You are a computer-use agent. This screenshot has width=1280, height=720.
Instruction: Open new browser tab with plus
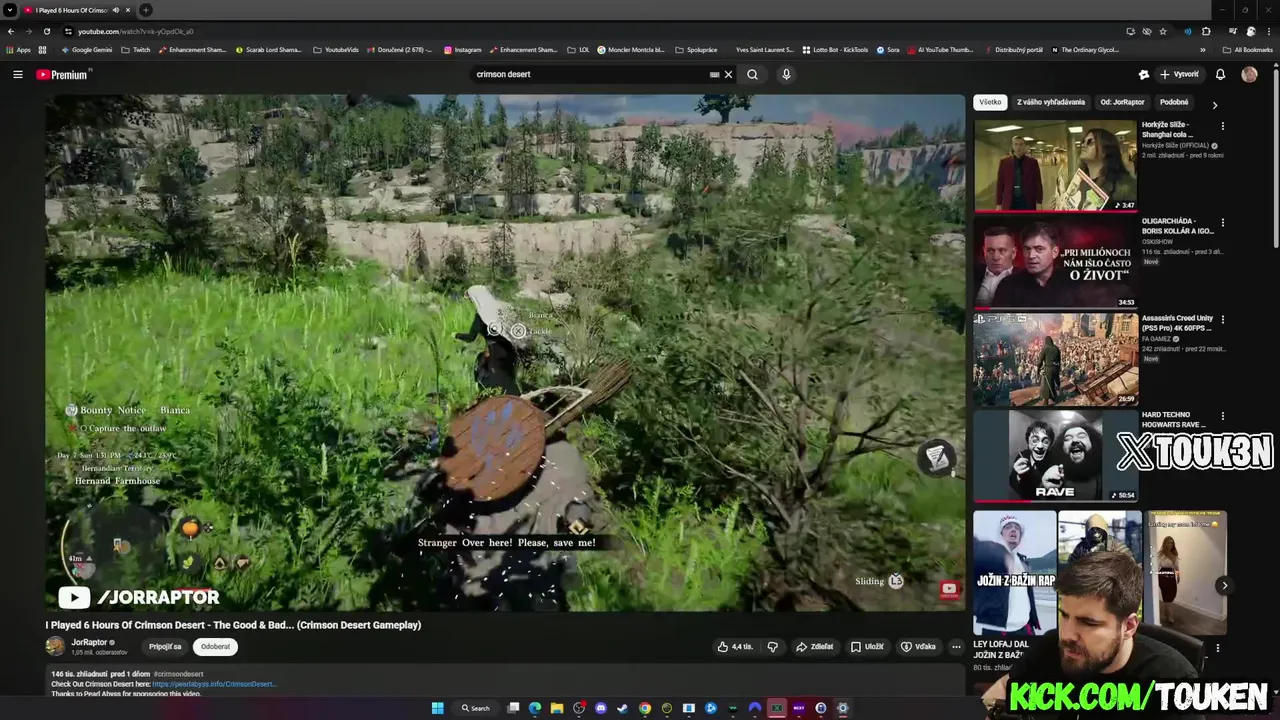point(146,10)
